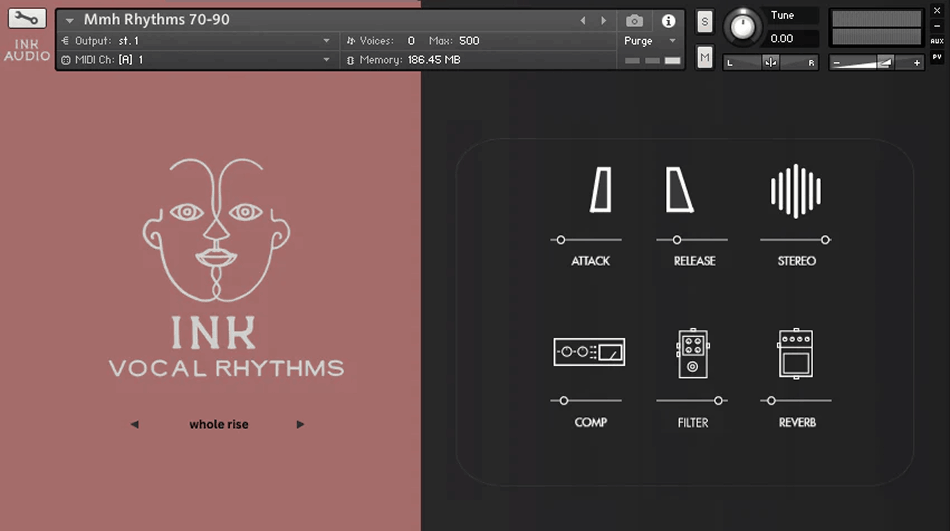Click the Mmh Rhythms 70-90 title
Viewport: 950px width, 531px height.
coord(156,19)
